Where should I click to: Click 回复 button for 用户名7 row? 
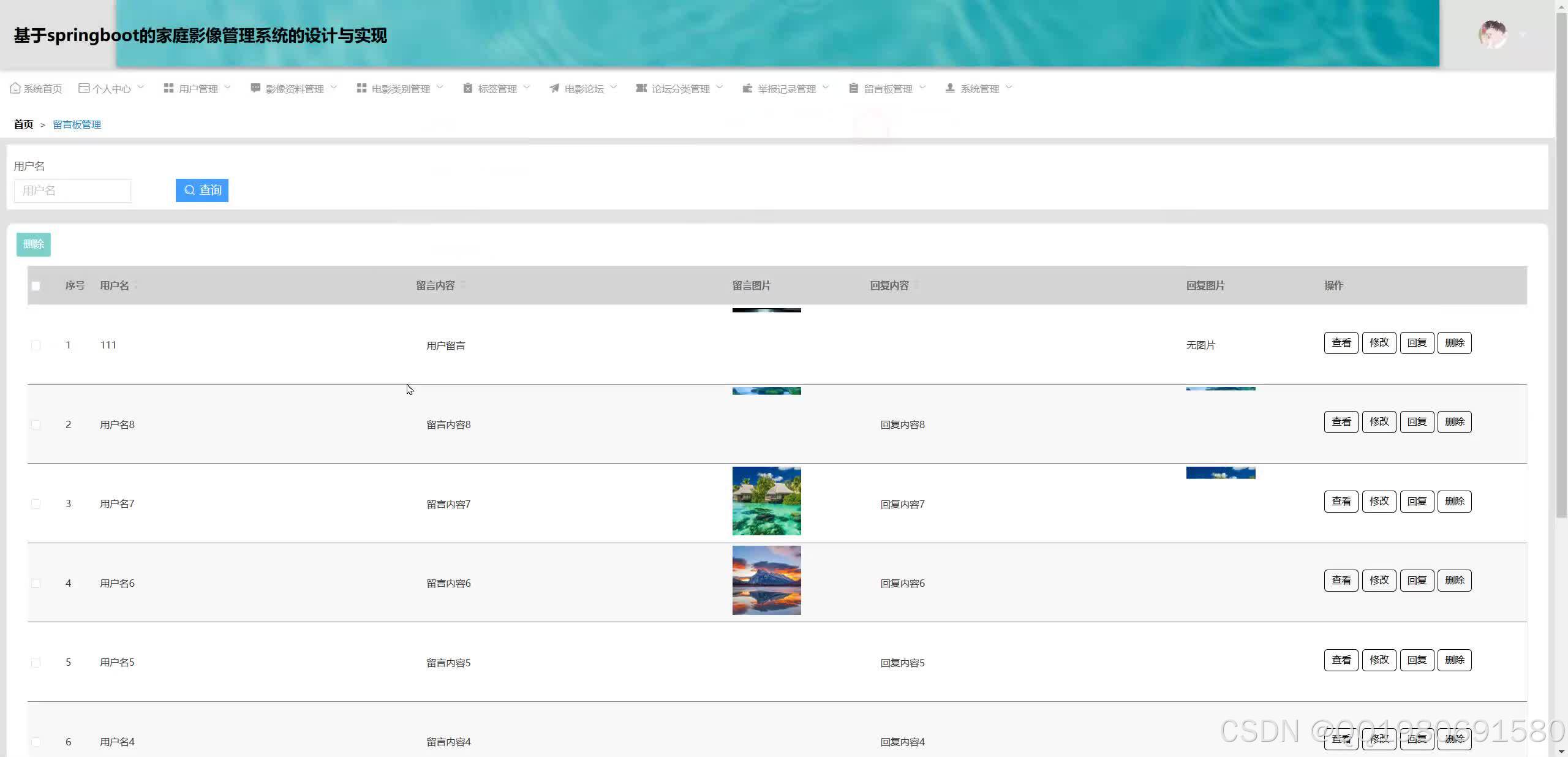tap(1417, 502)
